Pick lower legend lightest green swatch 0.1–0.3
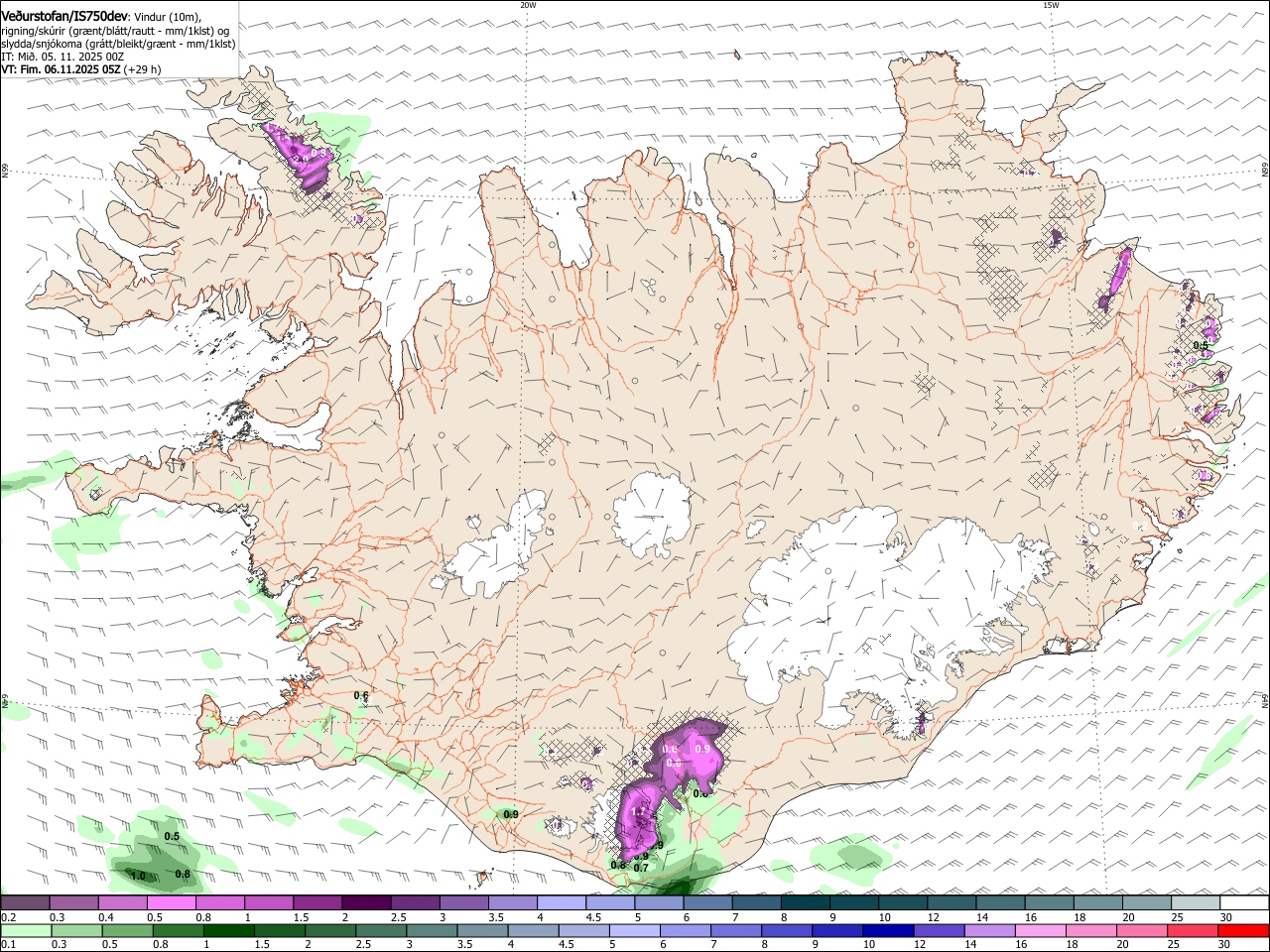 coord(25,930)
